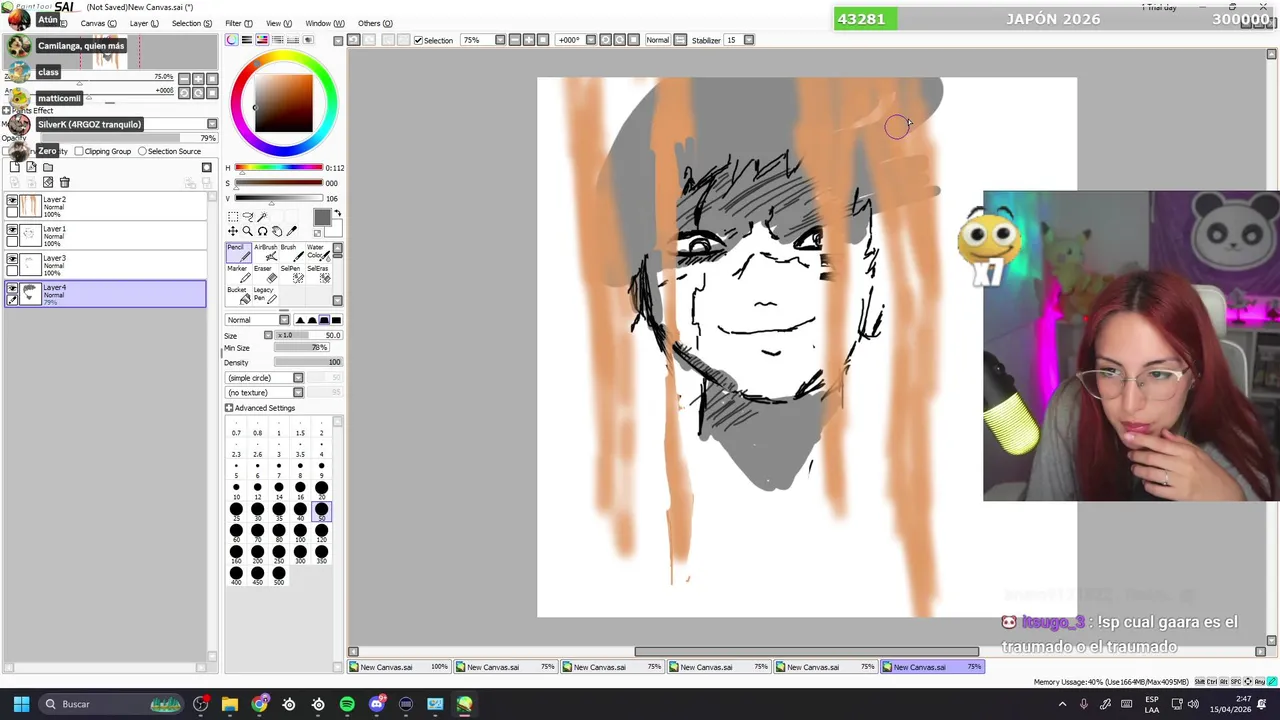Hide Layer2 with its eye icon

tap(12, 201)
